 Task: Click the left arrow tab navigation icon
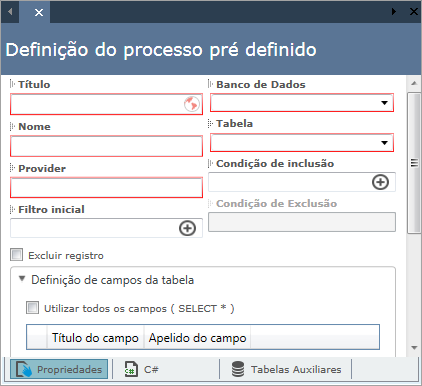[x=10, y=12]
